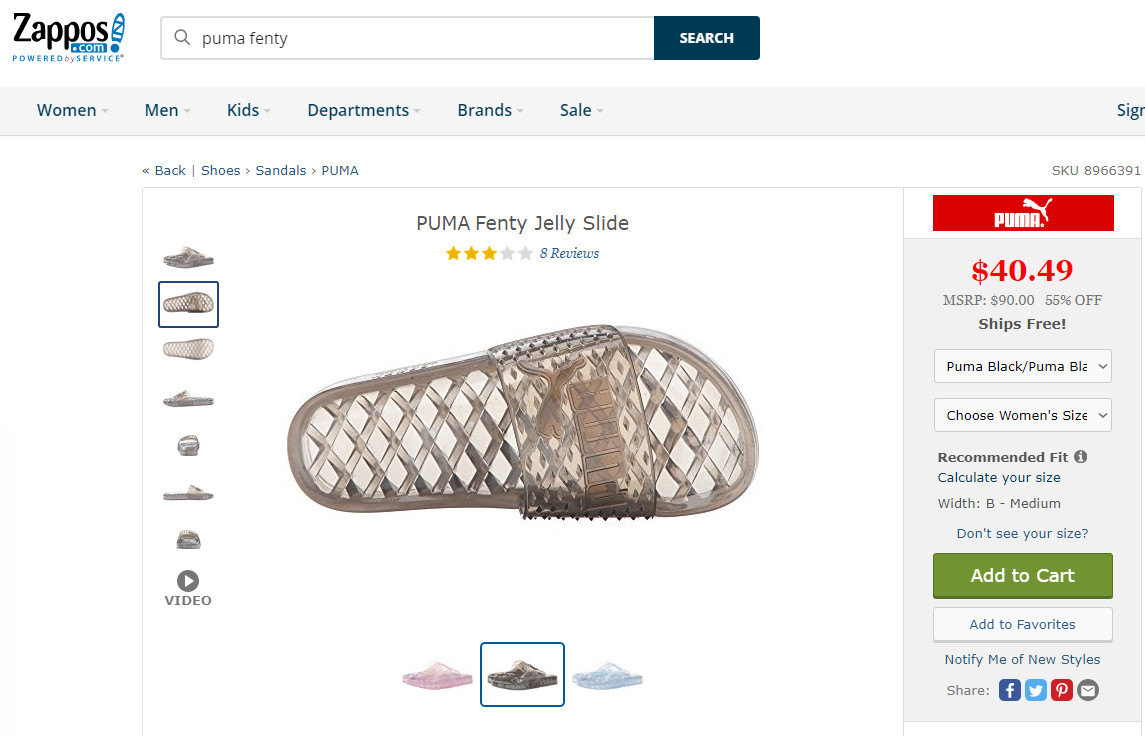
Task: Open the 8 Reviews link
Action: (569, 254)
